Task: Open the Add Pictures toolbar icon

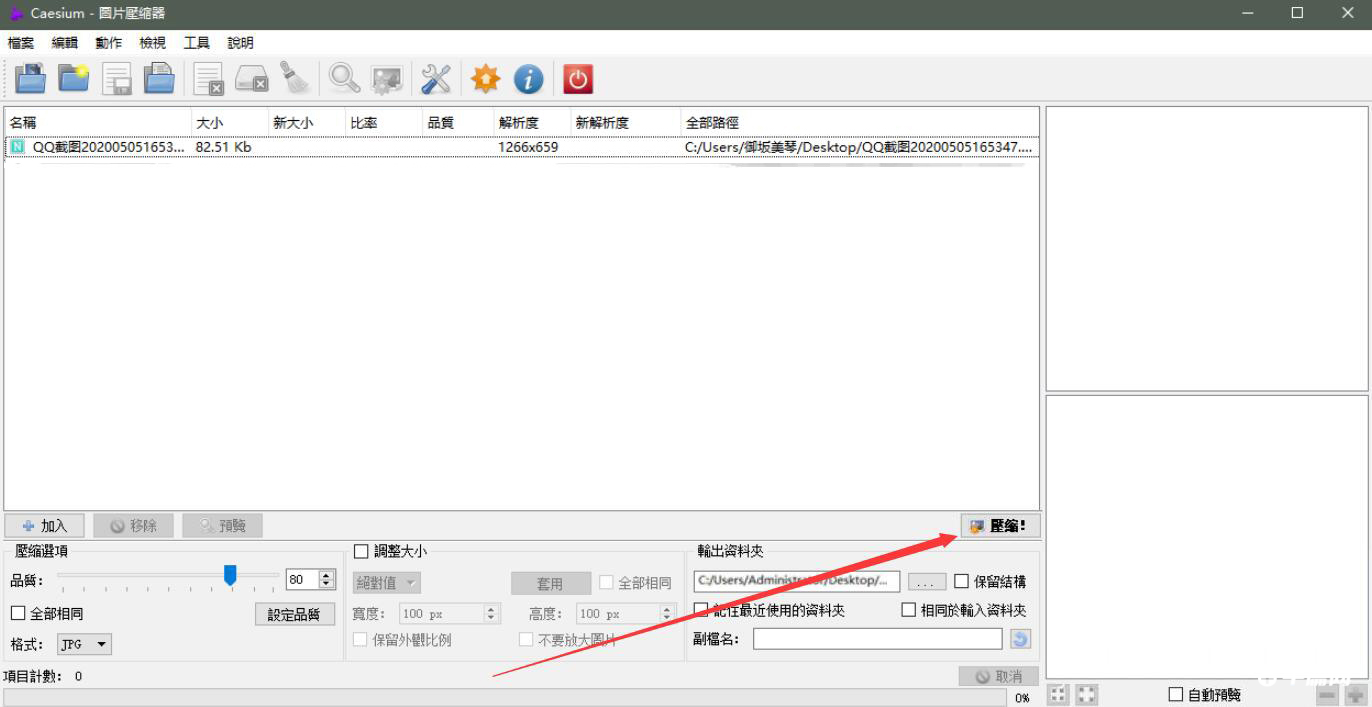Action: click(31, 78)
